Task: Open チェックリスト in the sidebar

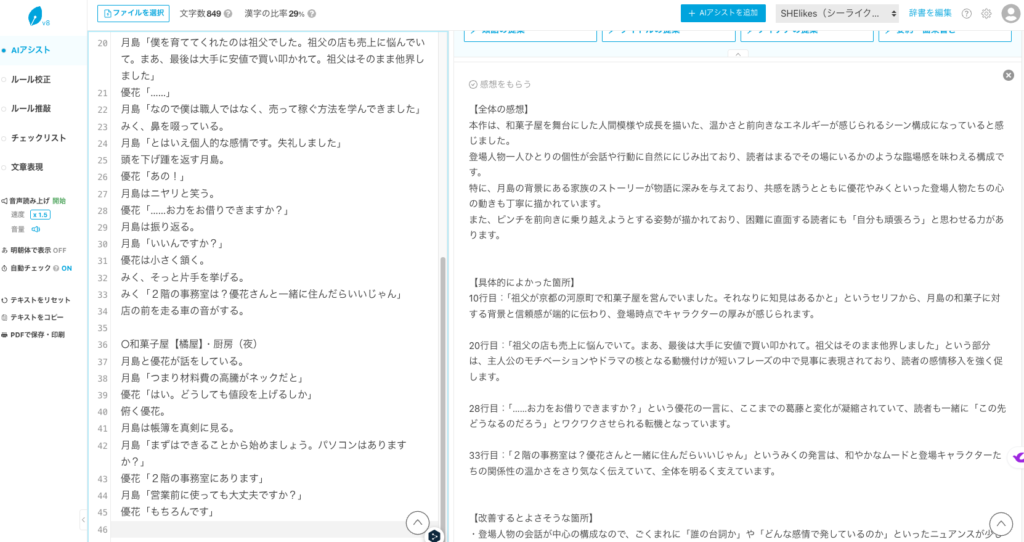Action: pos(38,138)
